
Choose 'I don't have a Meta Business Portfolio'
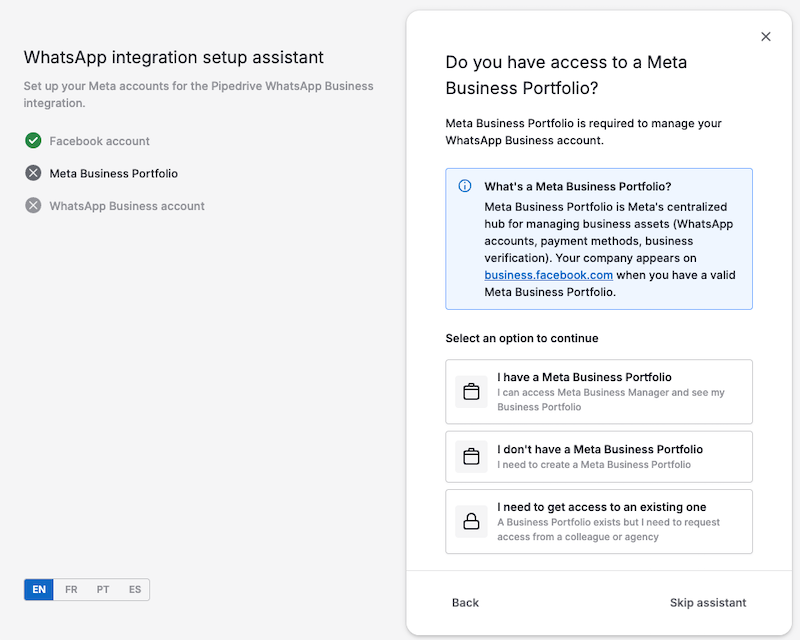click(x=599, y=456)
